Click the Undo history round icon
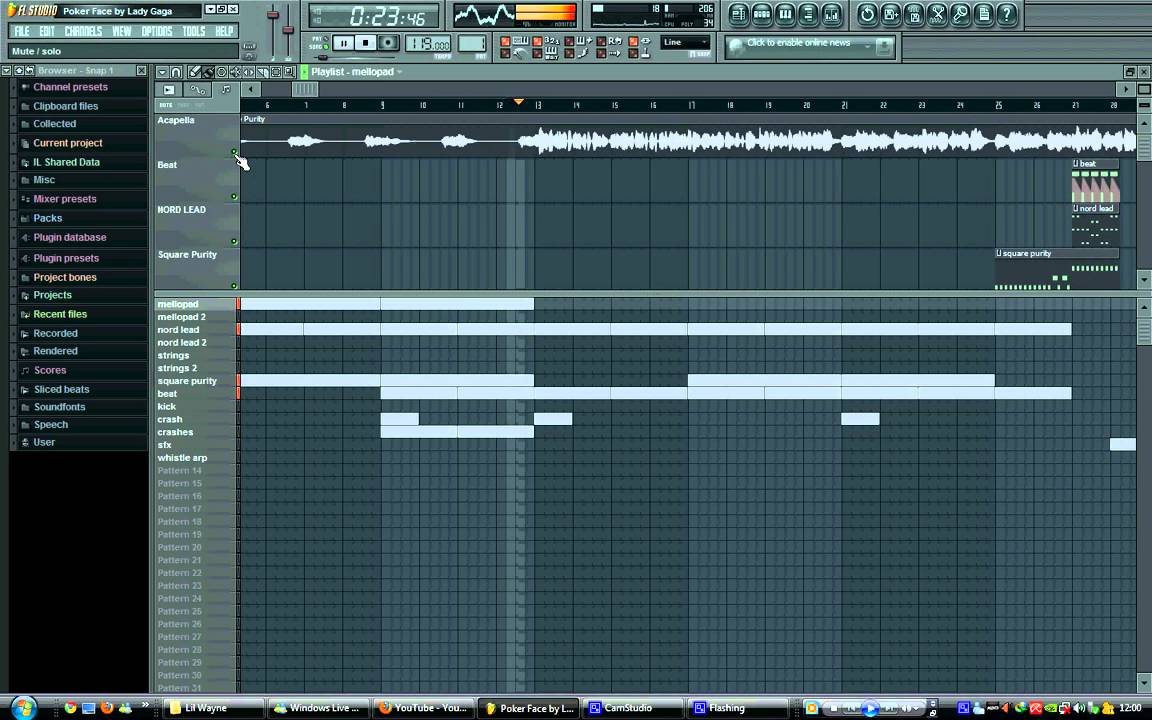The image size is (1152, 720). coord(868,14)
